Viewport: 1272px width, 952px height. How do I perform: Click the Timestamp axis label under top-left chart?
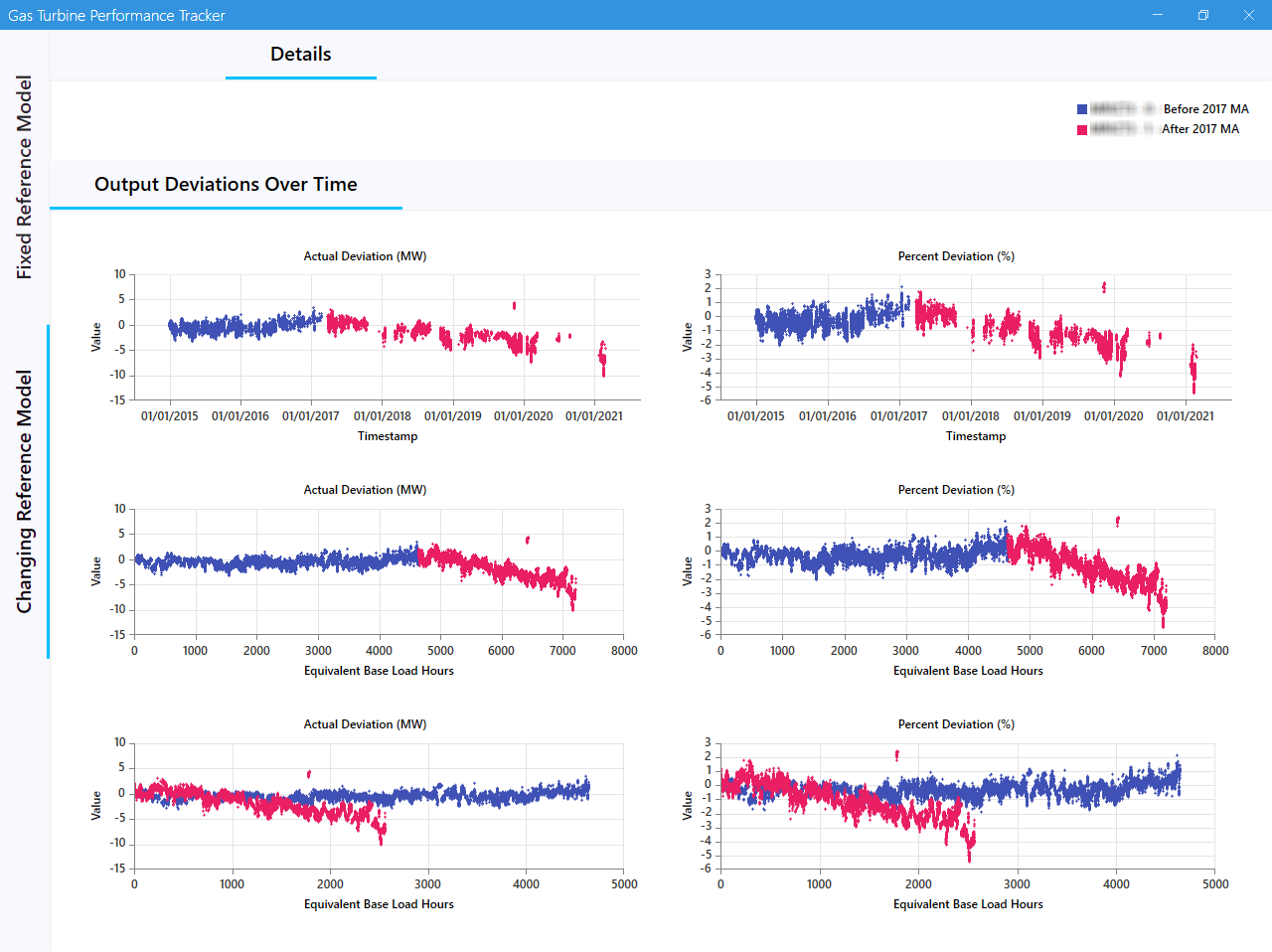tap(388, 436)
